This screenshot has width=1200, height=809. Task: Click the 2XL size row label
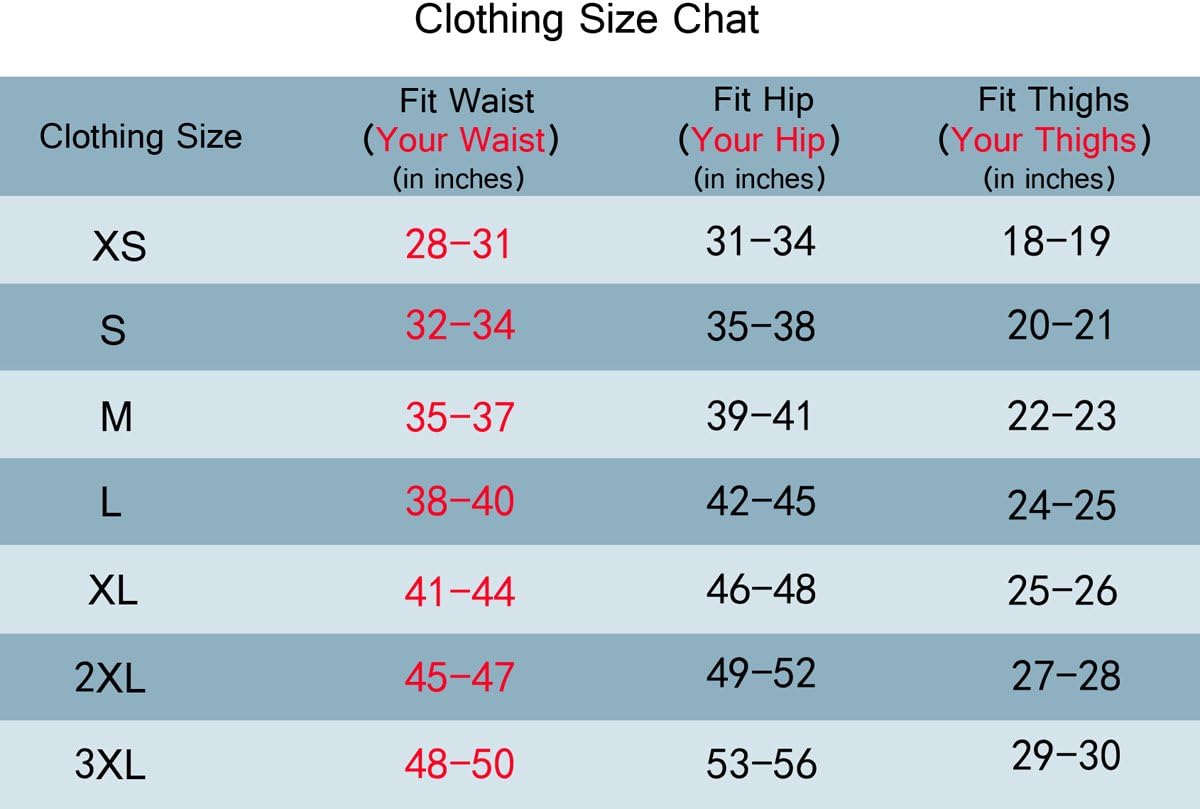pyautogui.click(x=110, y=679)
